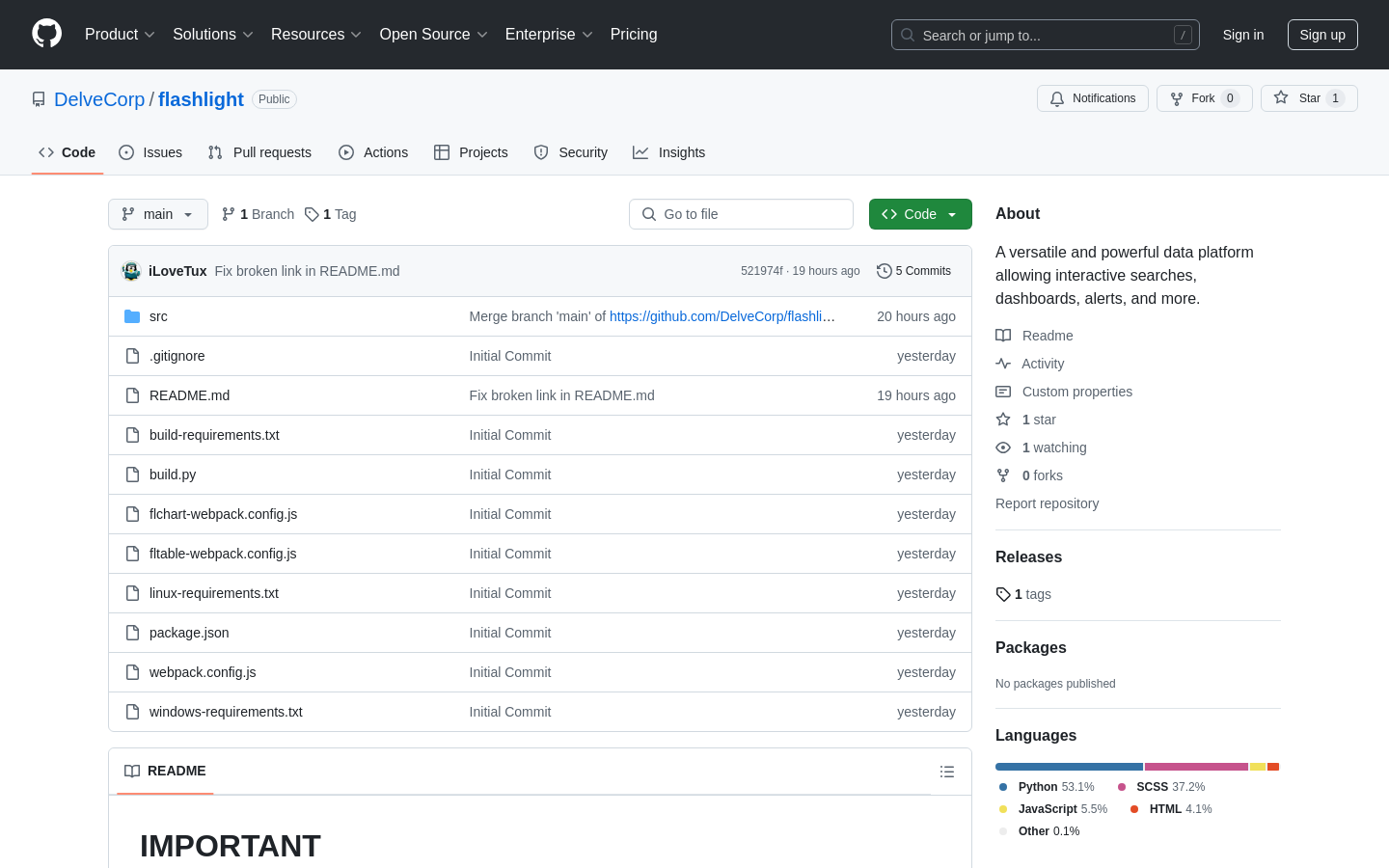Viewport: 1389px width, 868px height.
Task: Click the Search or jump to field
Action: click(1046, 35)
